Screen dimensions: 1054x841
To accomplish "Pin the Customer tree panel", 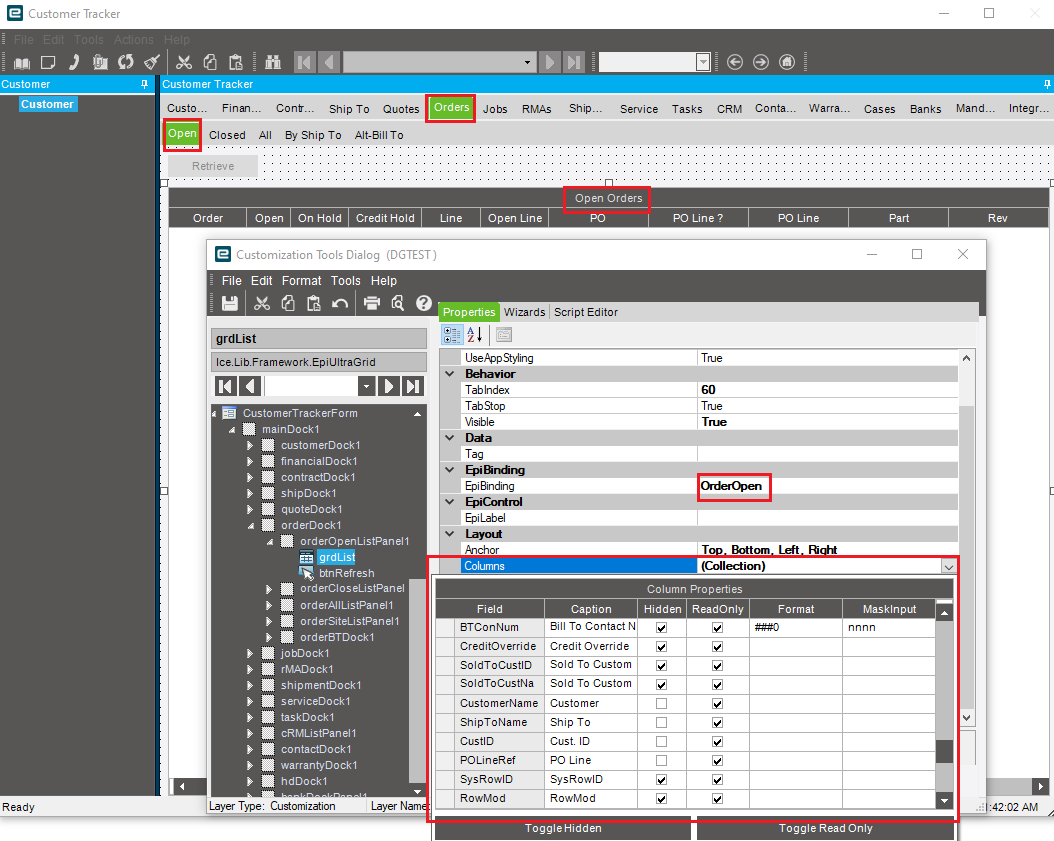I will [x=144, y=84].
